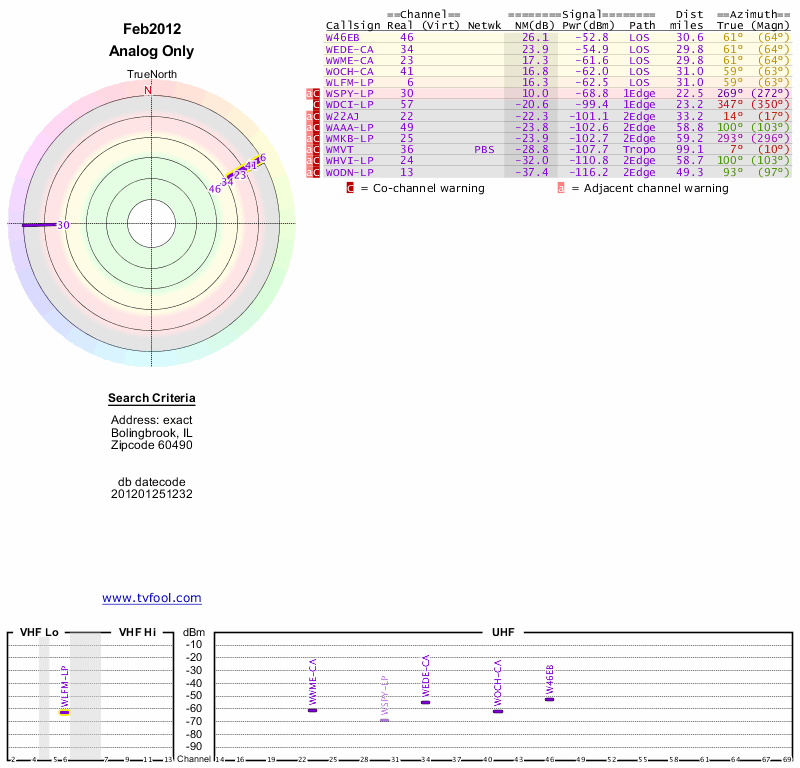Click the co-channel warning icon beside WMVT
This screenshot has width=800, height=768.
point(317,149)
